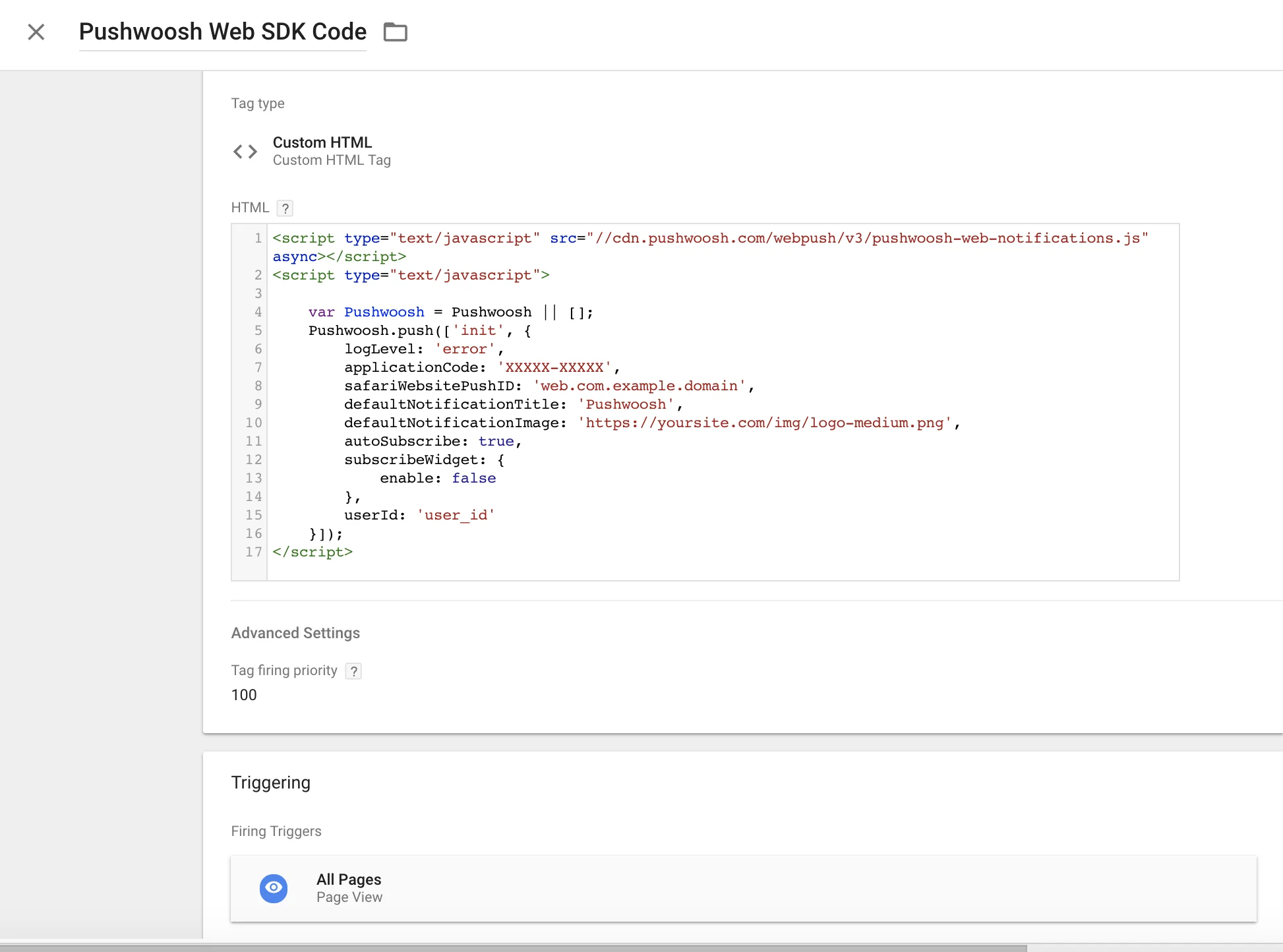The width and height of the screenshot is (1283, 952).
Task: Collapse the Triggering section
Action: click(270, 783)
